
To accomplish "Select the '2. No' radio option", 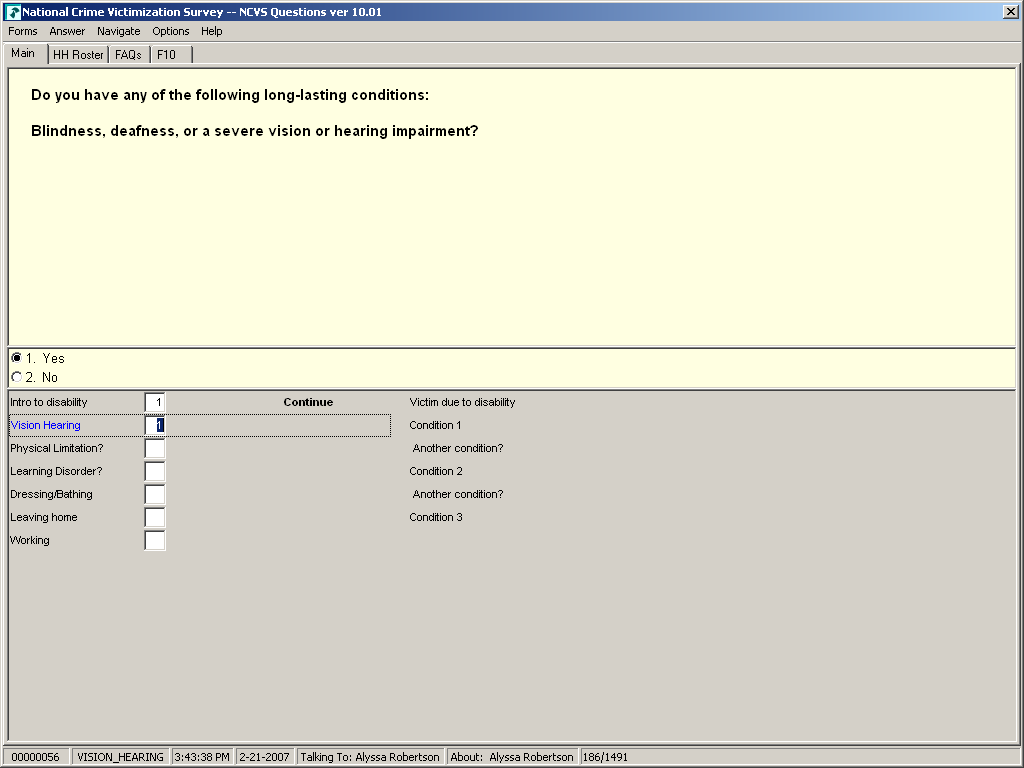I will pos(16,377).
